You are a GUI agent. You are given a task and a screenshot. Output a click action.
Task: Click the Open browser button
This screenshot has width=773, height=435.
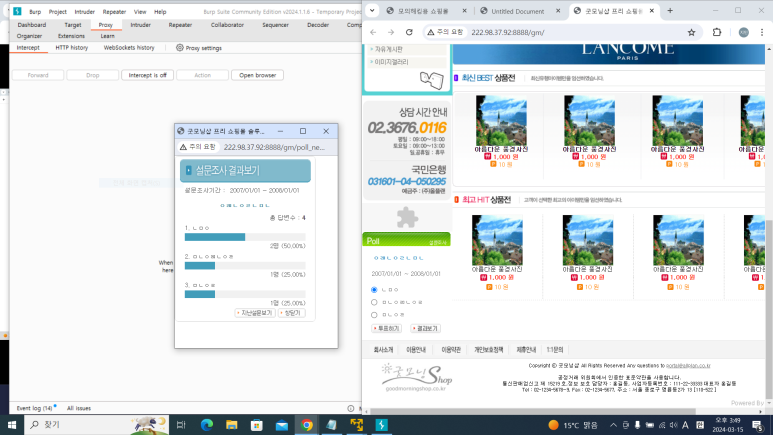point(257,75)
